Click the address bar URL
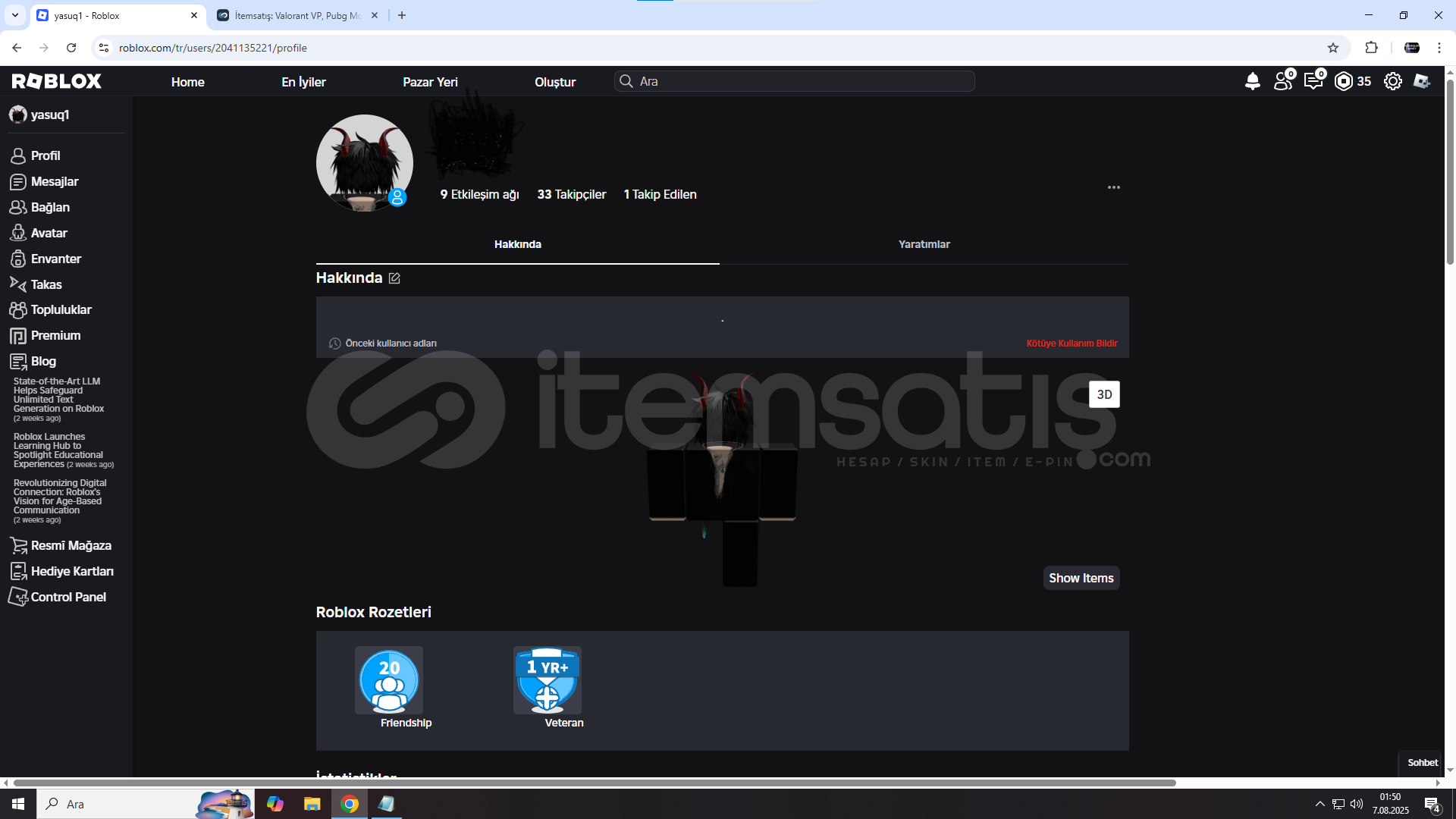Screen dimensions: 1456x819 213,48
